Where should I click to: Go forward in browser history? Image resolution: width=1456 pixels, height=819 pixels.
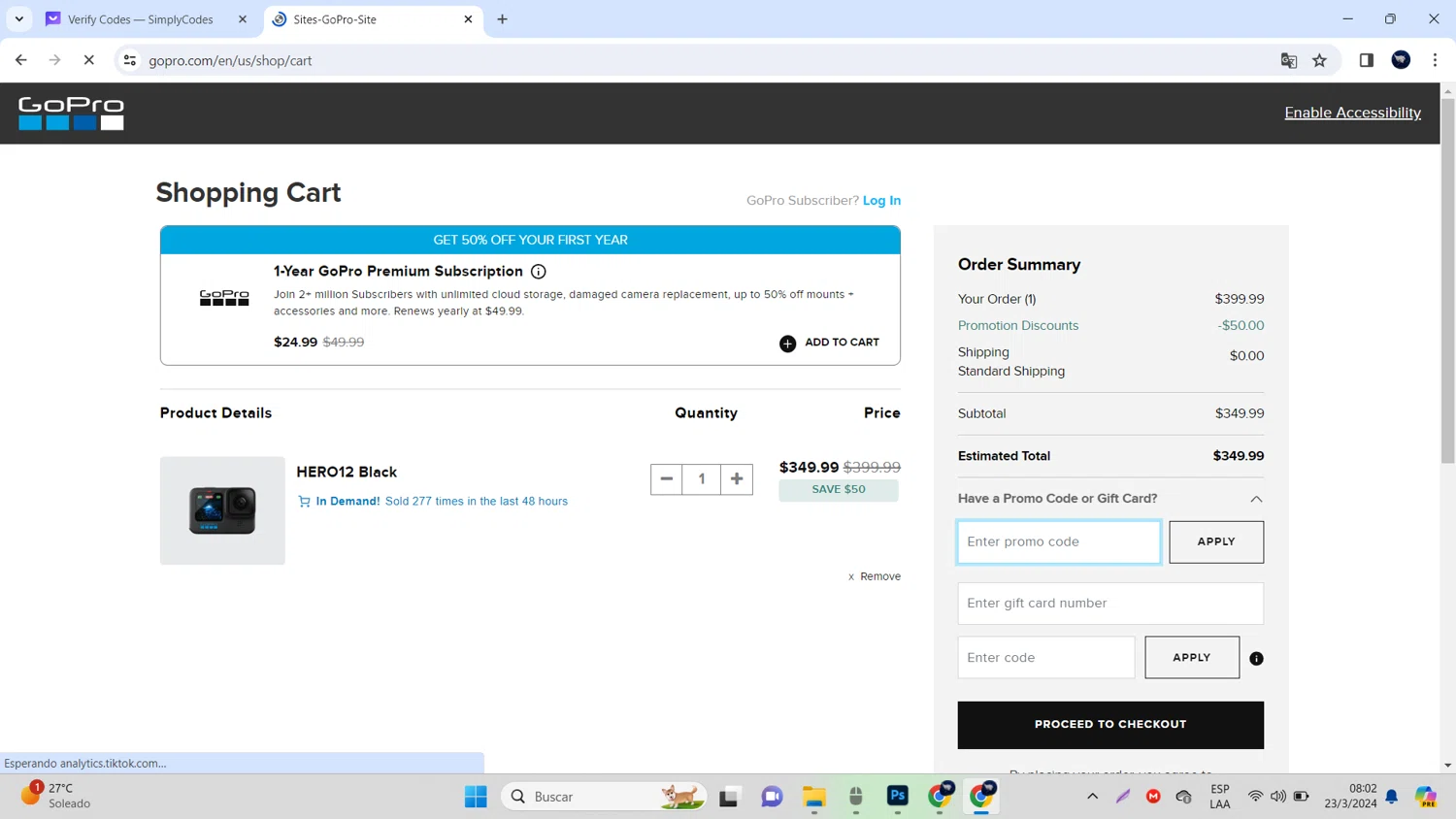point(55,60)
